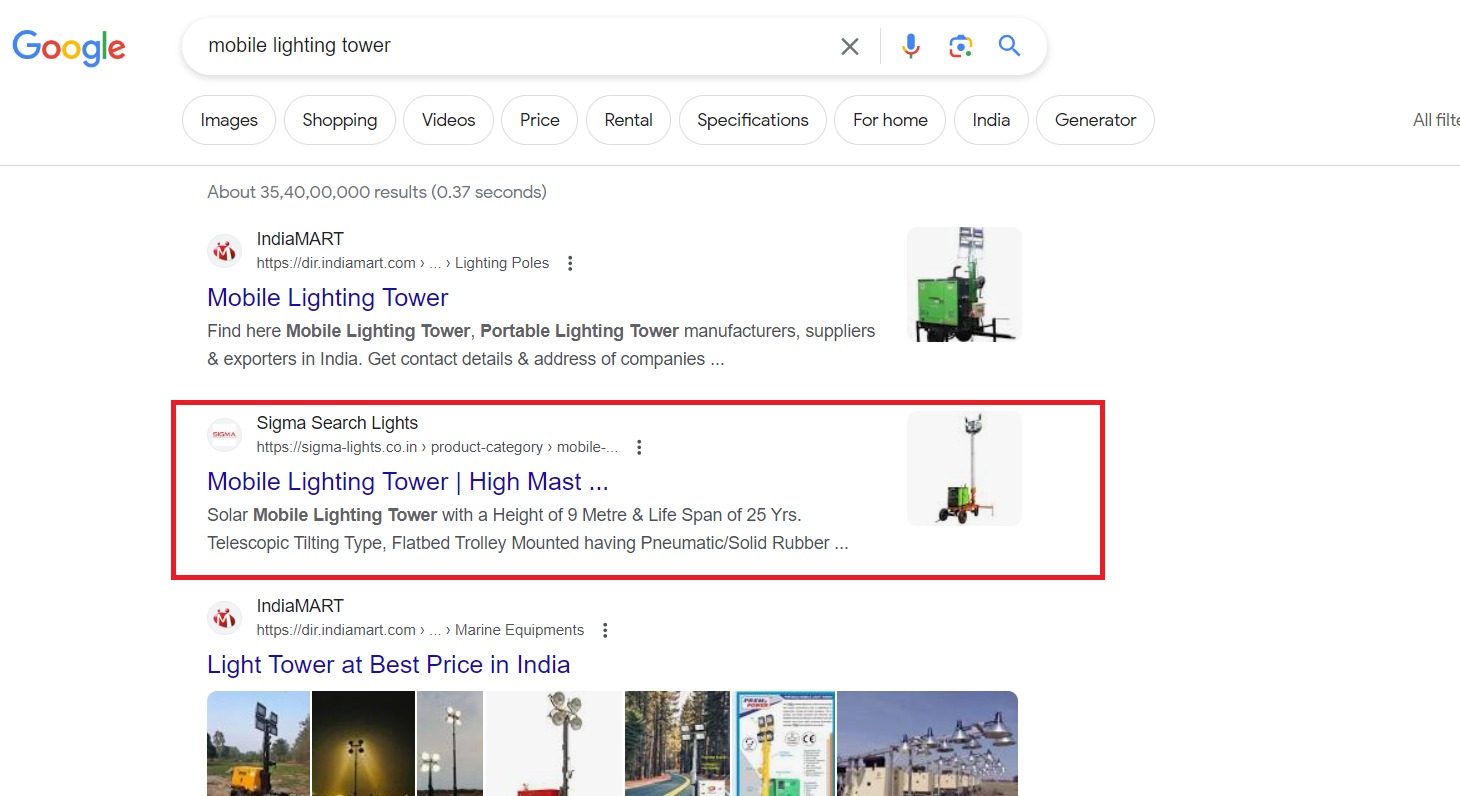The image size is (1460, 796).
Task: Start voice search with microphone icon
Action: click(x=910, y=46)
